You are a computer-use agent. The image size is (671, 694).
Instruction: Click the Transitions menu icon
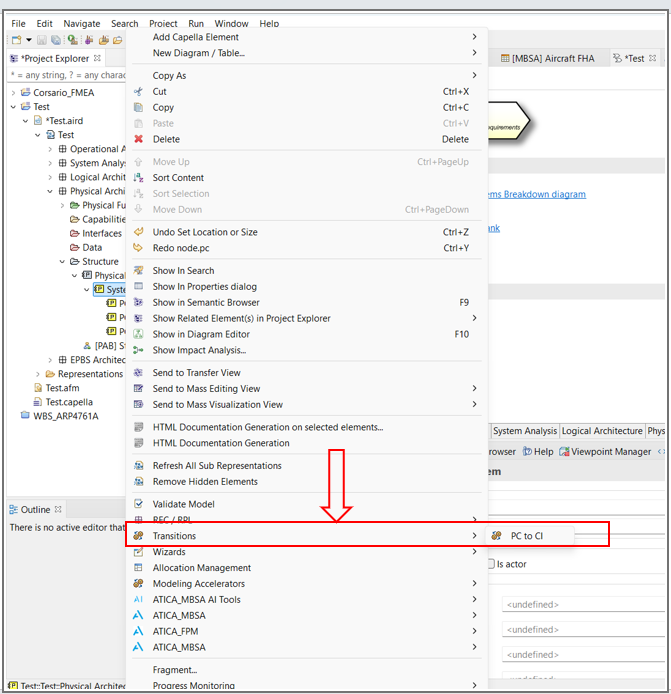(x=139, y=536)
